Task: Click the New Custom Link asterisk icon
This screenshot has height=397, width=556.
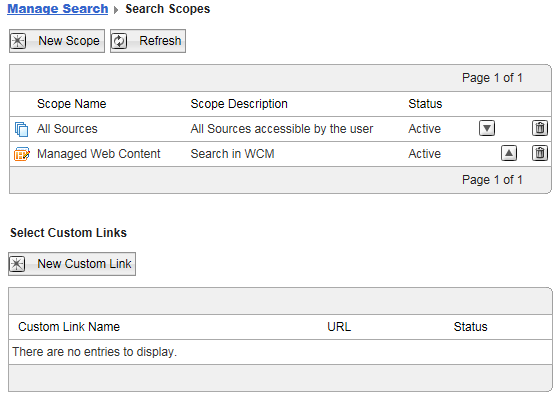Action: click(17, 264)
